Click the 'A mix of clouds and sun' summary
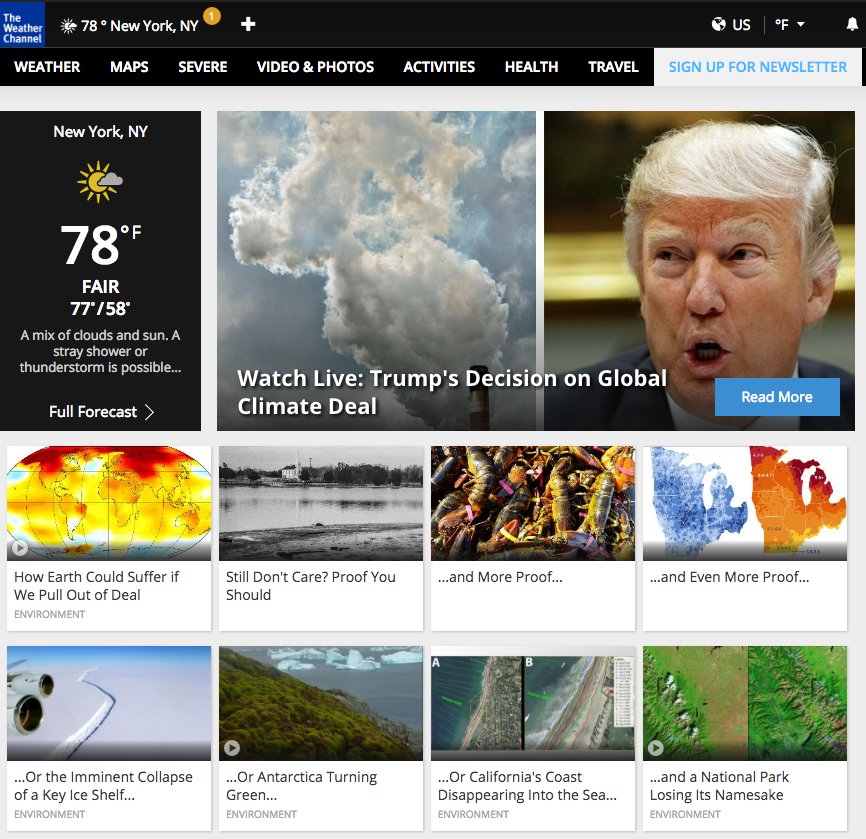The height and width of the screenshot is (839, 866). 101,351
